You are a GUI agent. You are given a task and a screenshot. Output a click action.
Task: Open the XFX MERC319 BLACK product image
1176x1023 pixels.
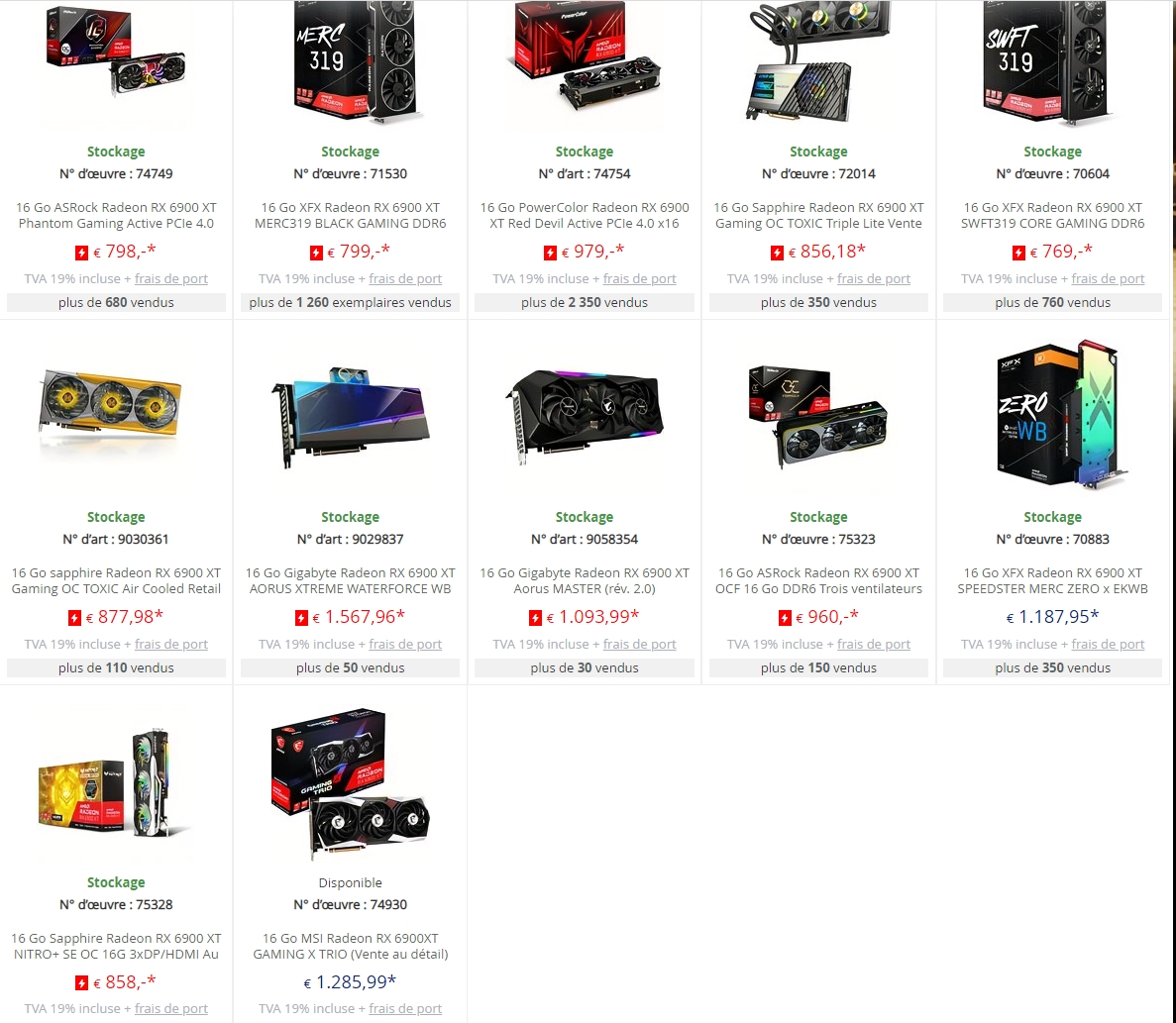pos(351,61)
